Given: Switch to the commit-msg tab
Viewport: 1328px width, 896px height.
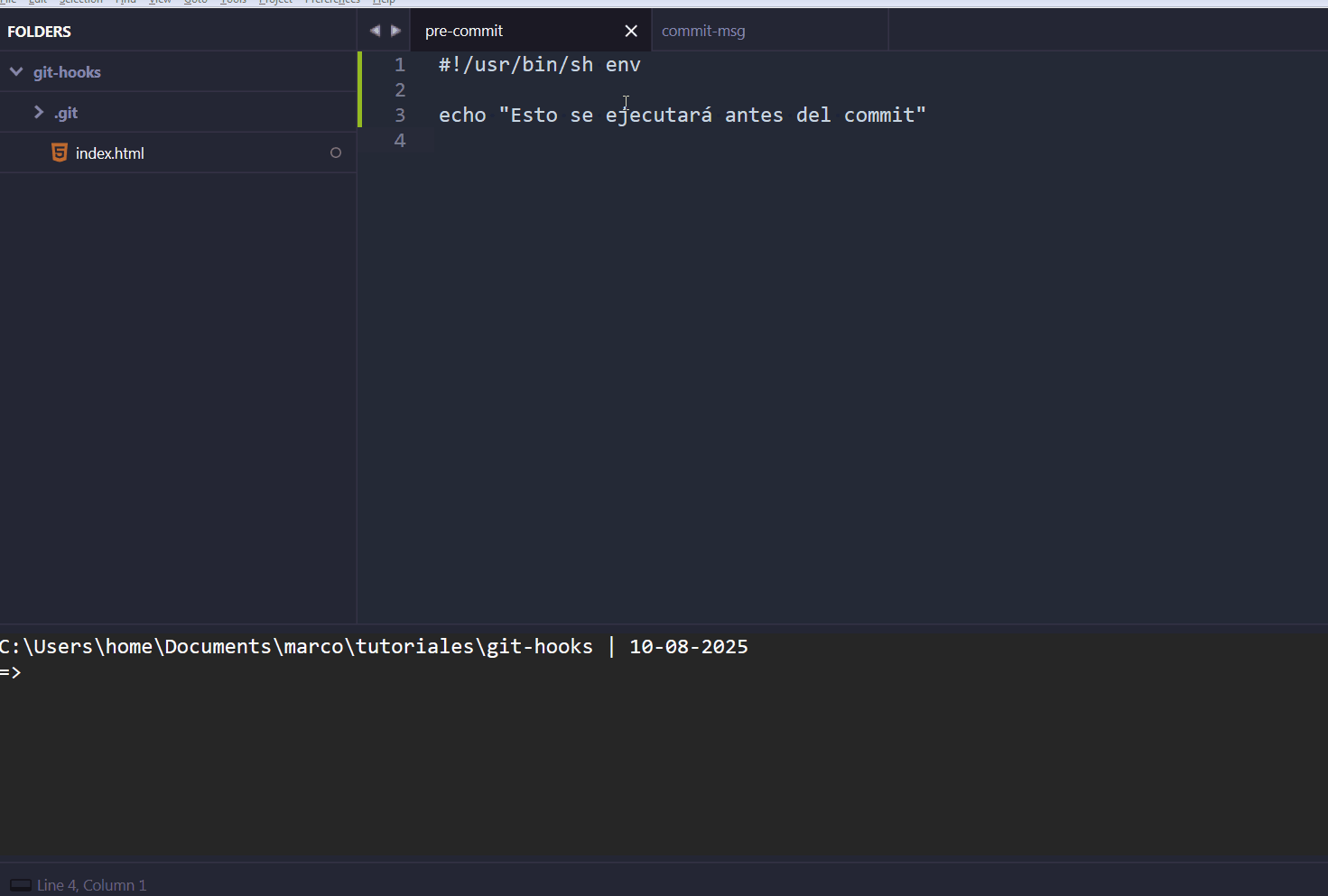Looking at the screenshot, I should [x=703, y=31].
